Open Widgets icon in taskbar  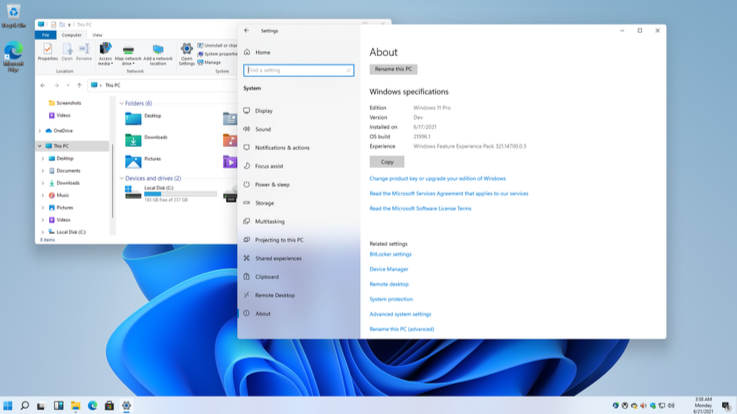click(x=58, y=406)
